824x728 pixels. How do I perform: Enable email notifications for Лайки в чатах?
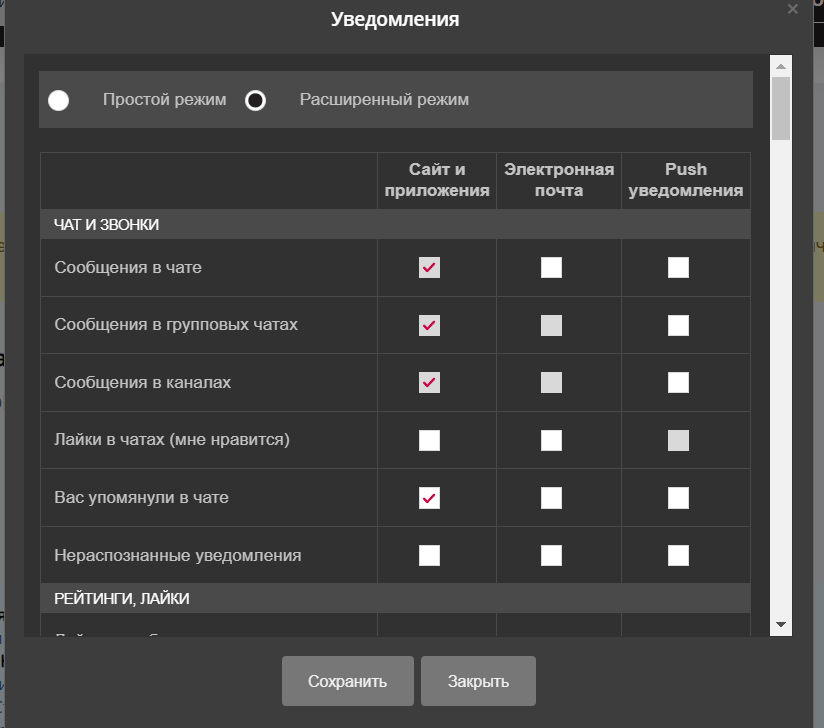pyautogui.click(x=551, y=440)
